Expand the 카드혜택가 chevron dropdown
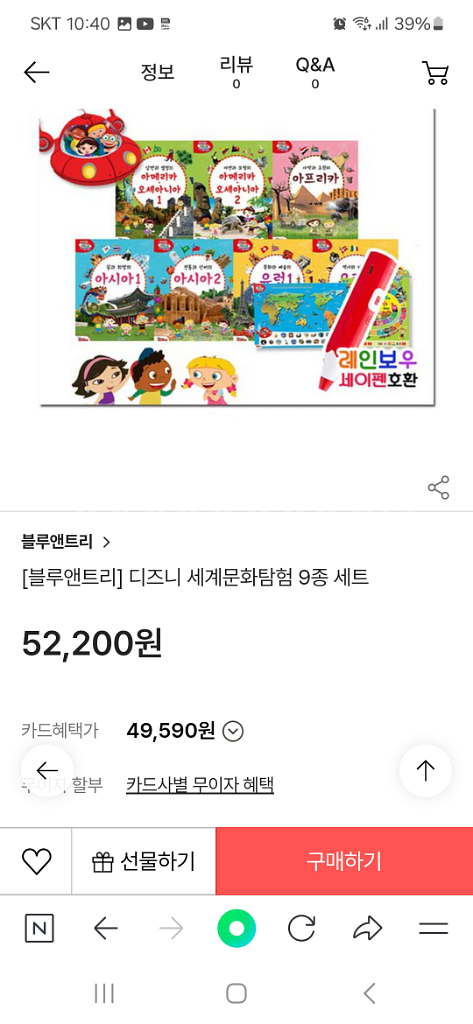473x1024 pixels. click(233, 731)
